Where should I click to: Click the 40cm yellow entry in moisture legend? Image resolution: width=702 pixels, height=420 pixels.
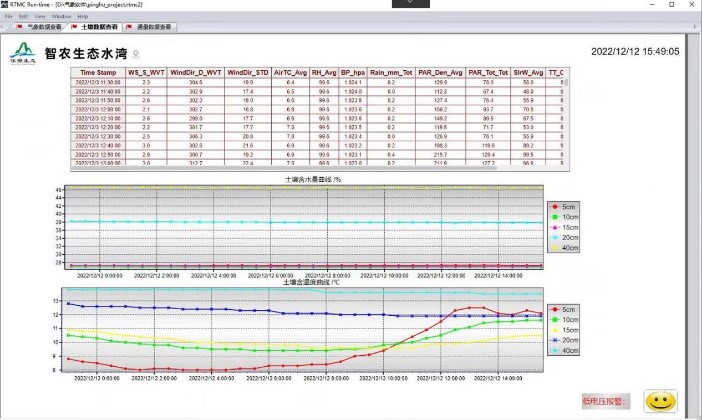[x=564, y=248]
